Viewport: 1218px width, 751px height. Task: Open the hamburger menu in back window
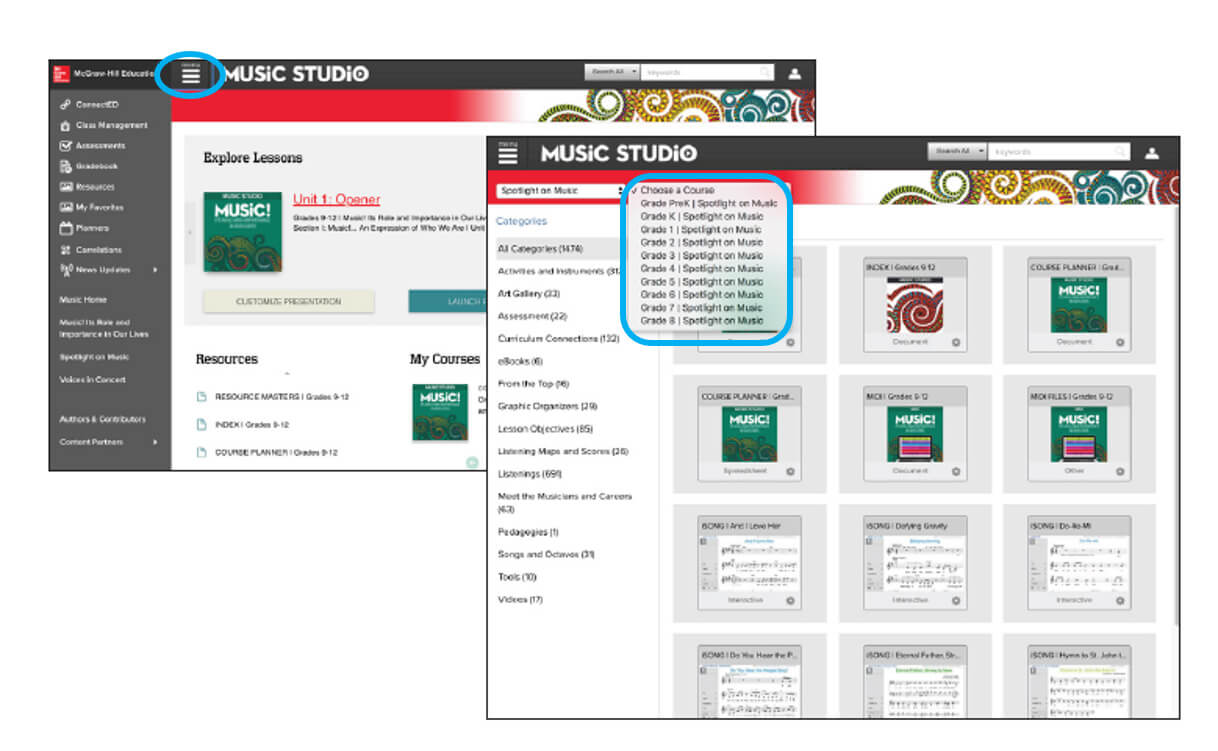point(191,75)
